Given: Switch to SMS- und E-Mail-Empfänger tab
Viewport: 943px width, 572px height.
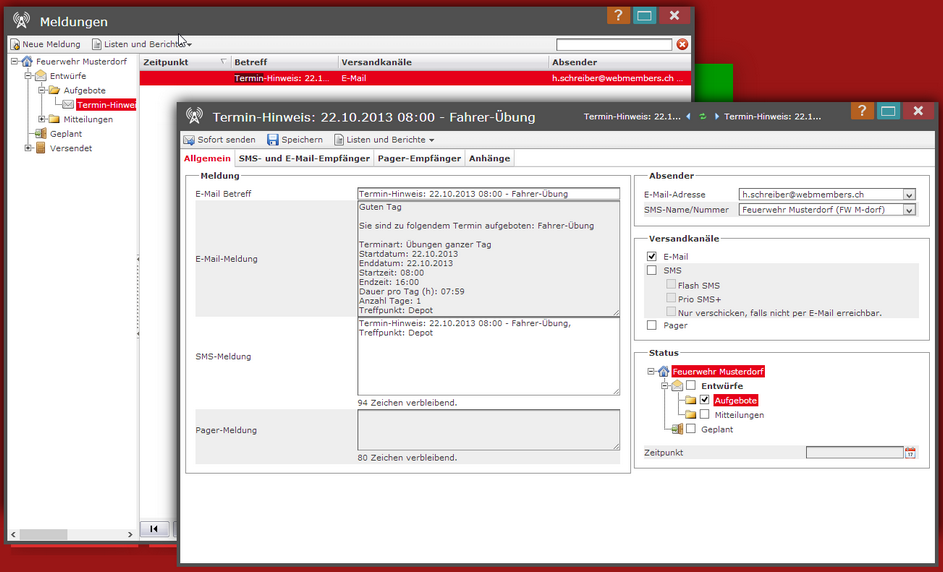Looking at the screenshot, I should coord(304,158).
